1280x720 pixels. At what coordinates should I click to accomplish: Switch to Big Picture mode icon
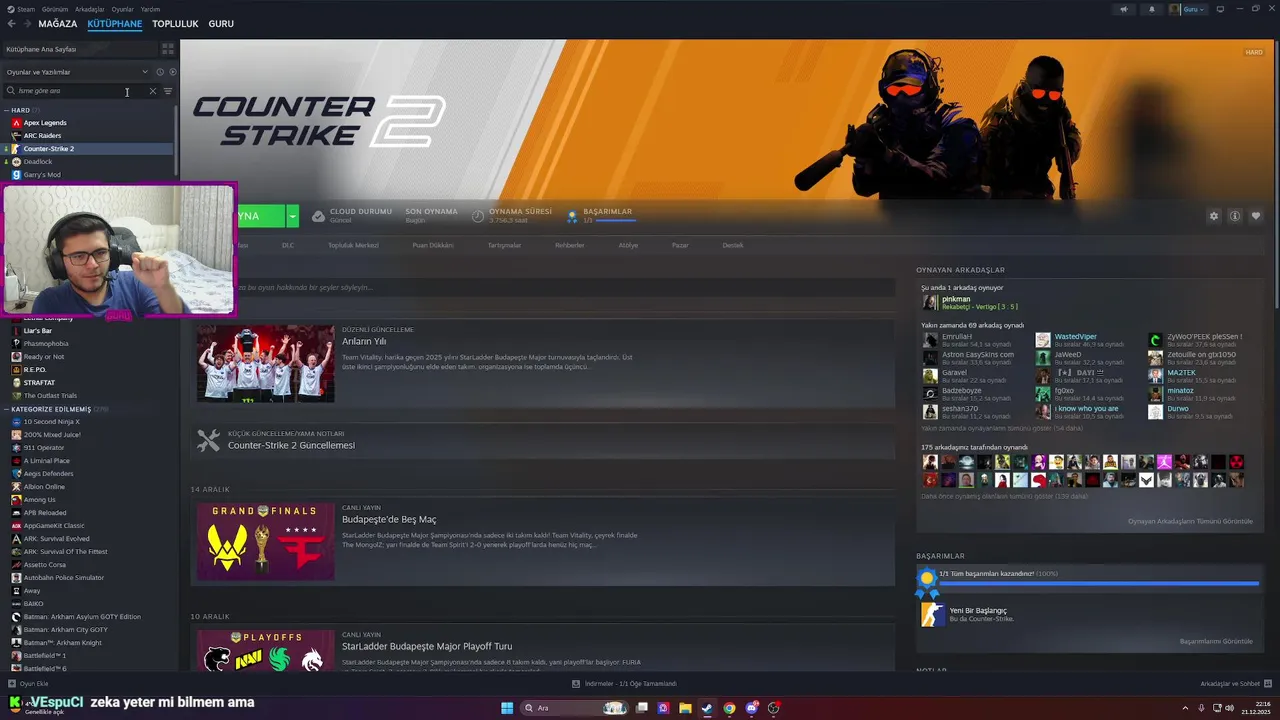pyautogui.click(x=1220, y=9)
